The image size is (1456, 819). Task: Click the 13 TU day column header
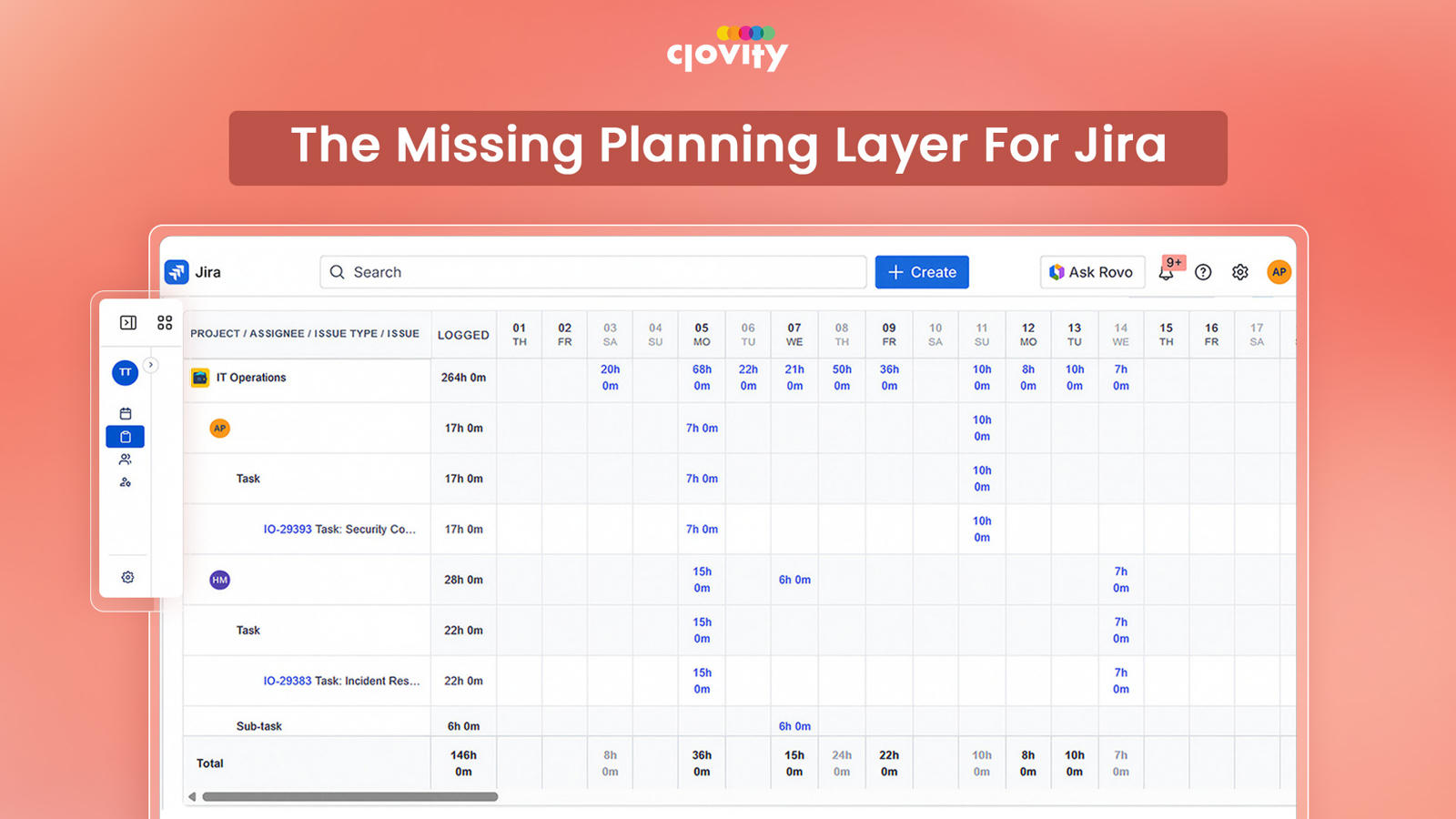point(1075,335)
